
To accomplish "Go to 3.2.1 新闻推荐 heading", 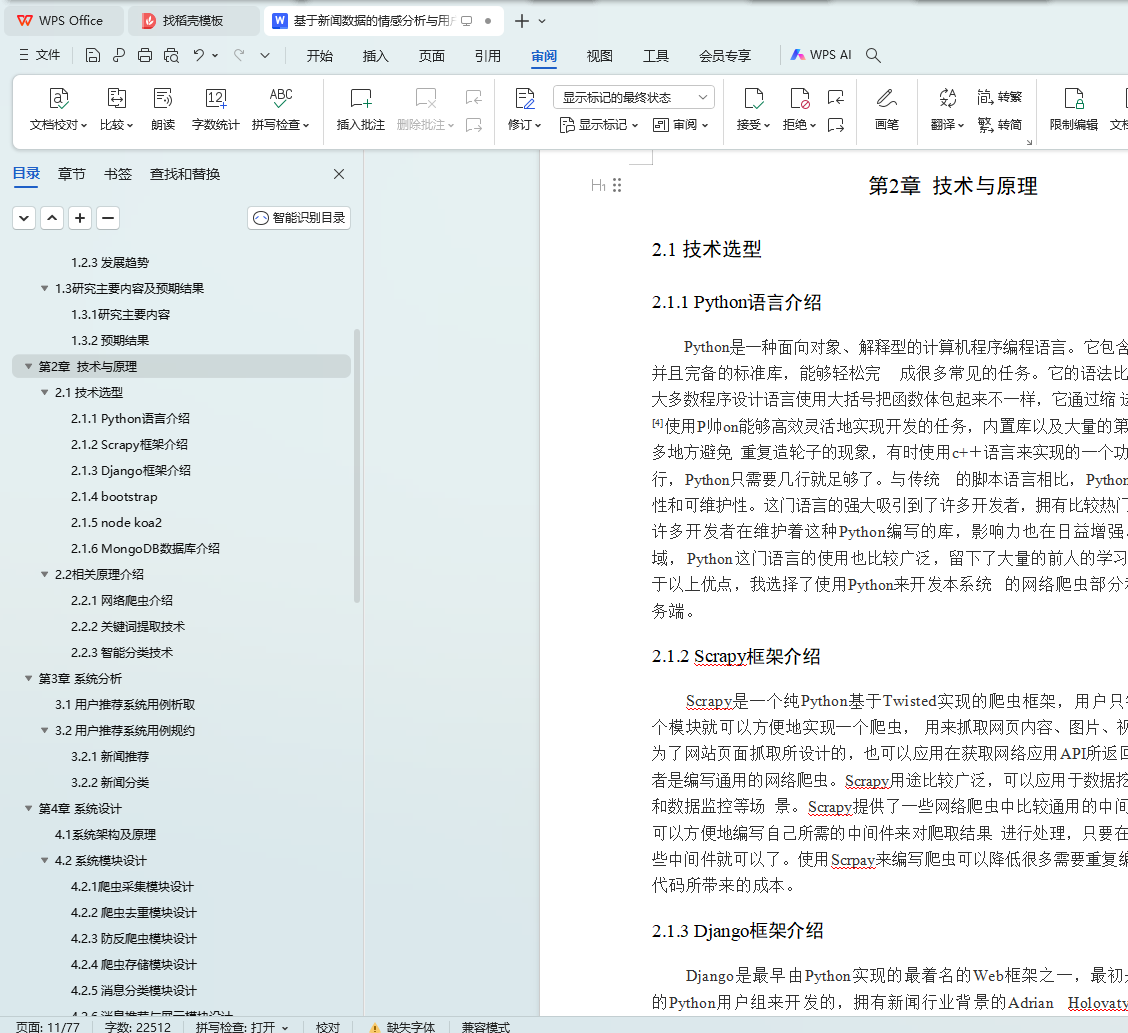I will (110, 757).
